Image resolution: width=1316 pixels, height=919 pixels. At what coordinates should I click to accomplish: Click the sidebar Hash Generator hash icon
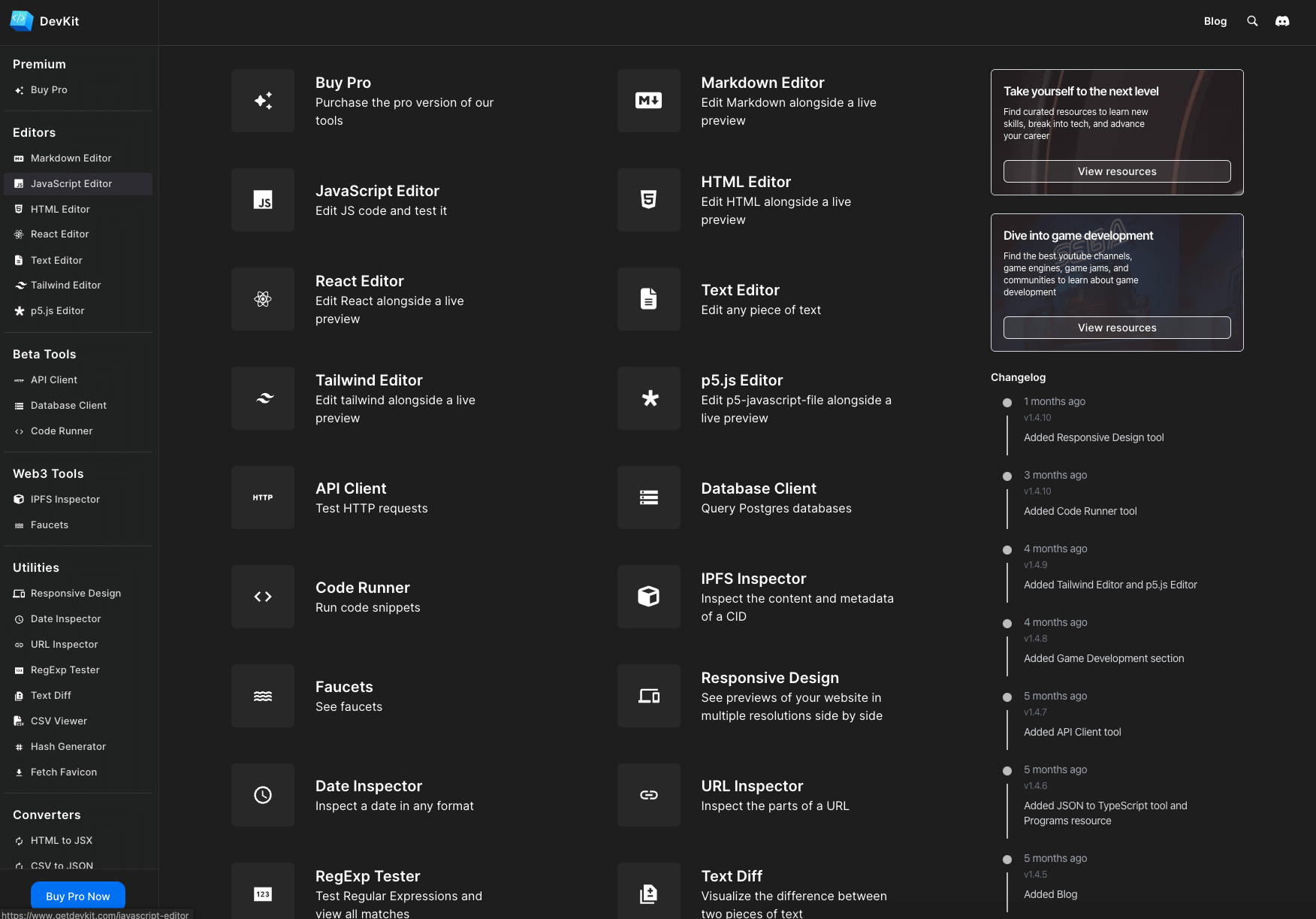click(20, 747)
